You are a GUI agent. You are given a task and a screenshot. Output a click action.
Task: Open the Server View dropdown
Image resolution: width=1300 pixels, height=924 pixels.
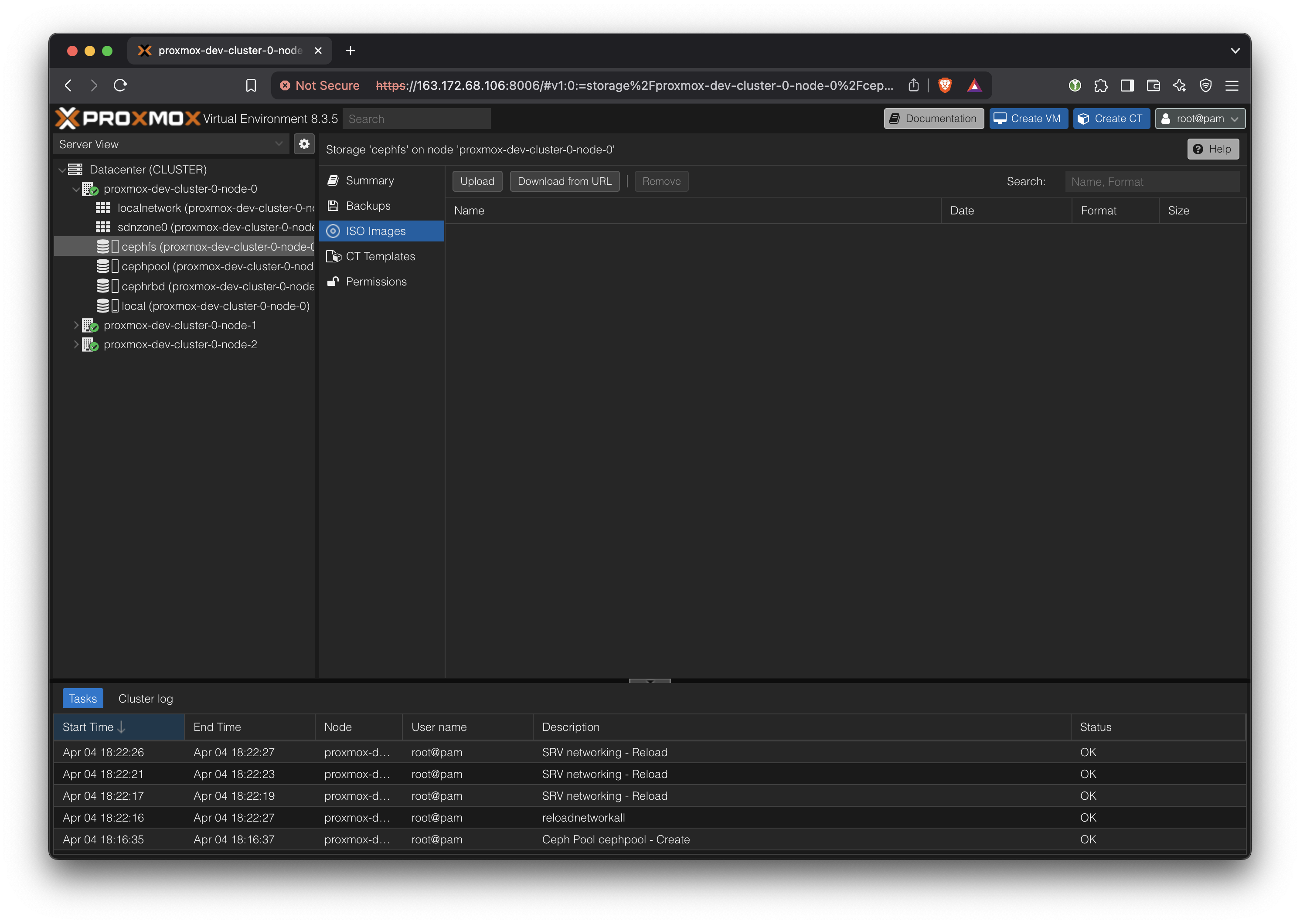click(x=171, y=144)
